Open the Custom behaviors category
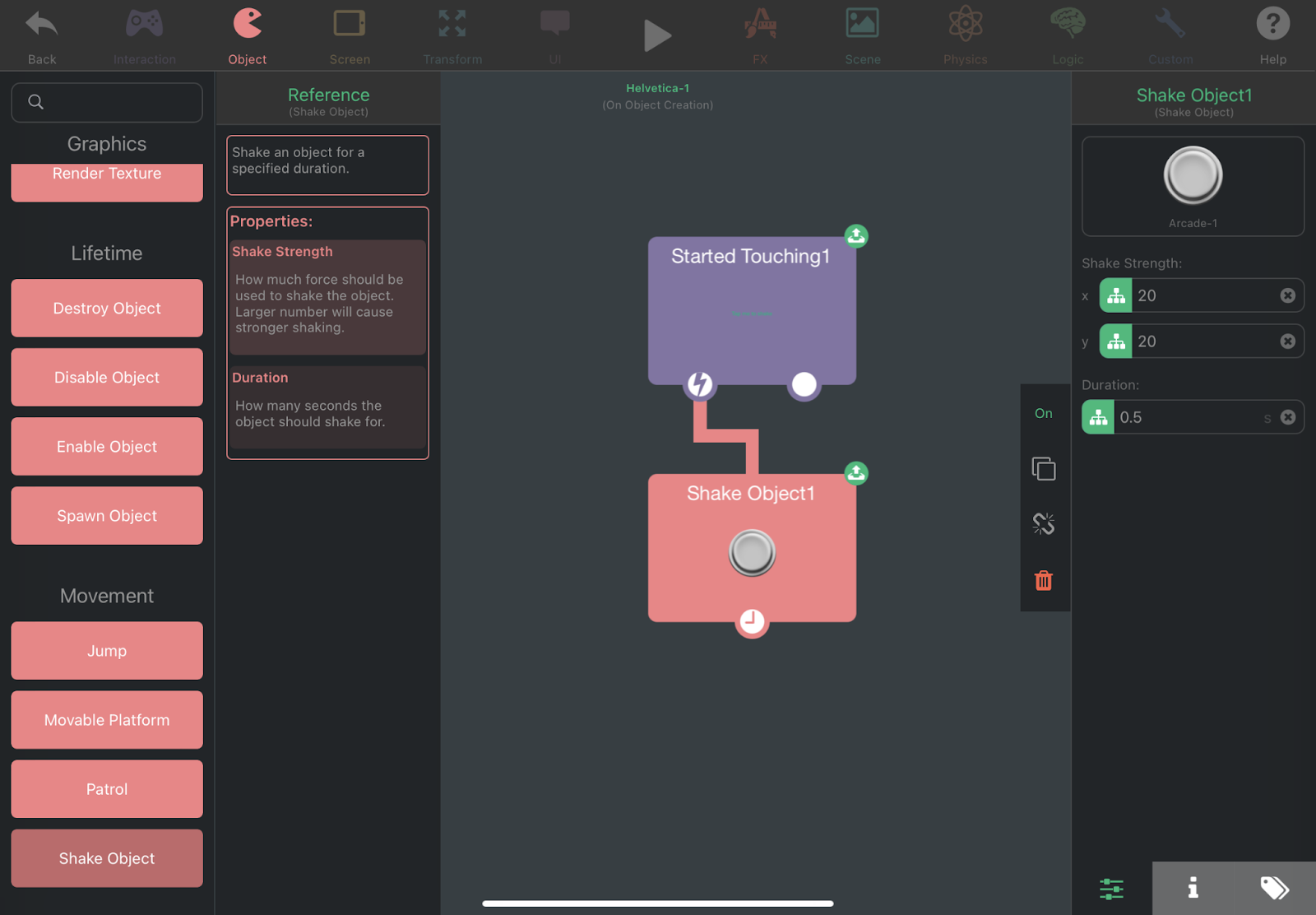The image size is (1316, 915). 1170,35
